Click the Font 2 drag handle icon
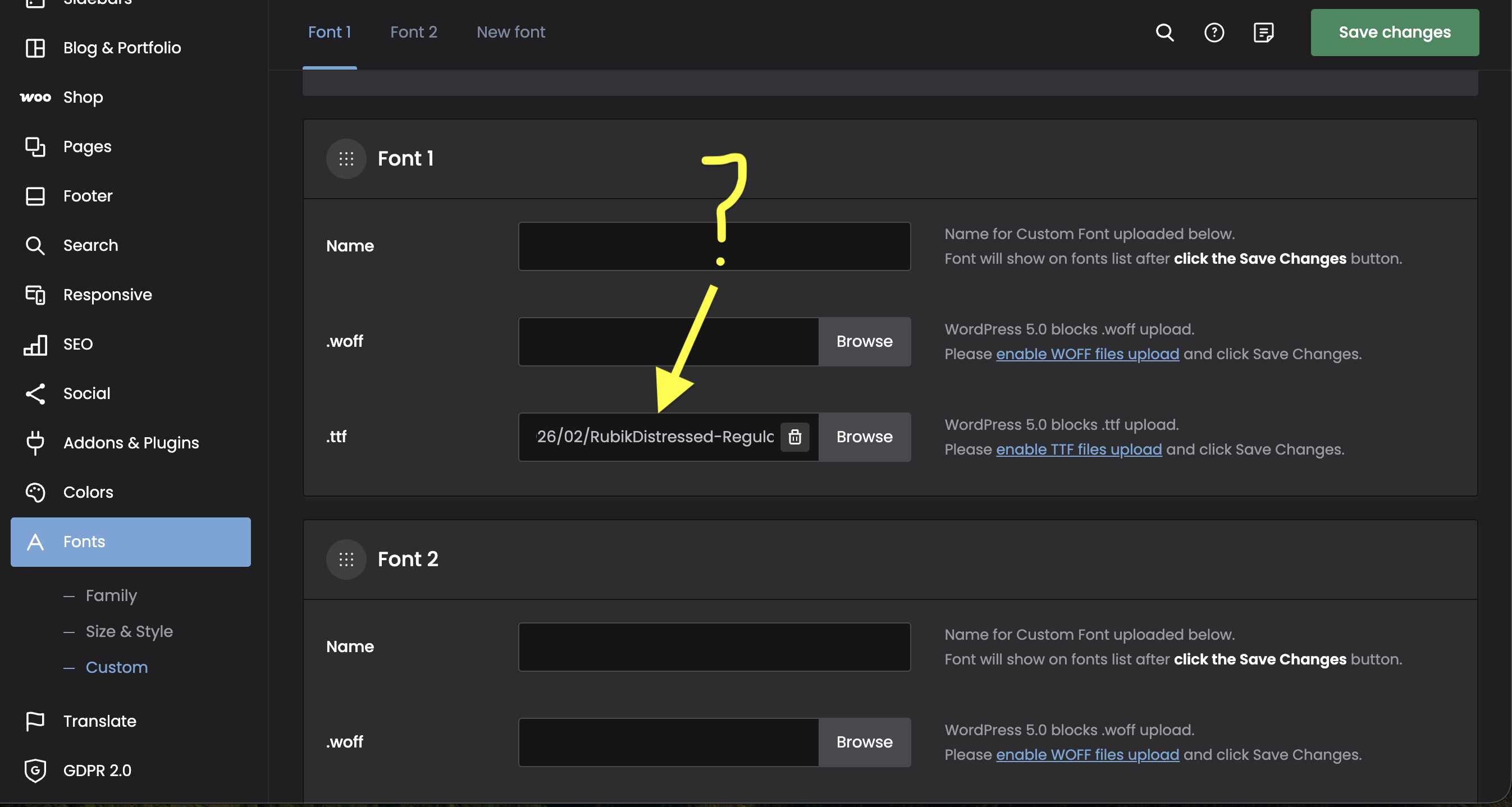 pyautogui.click(x=346, y=560)
